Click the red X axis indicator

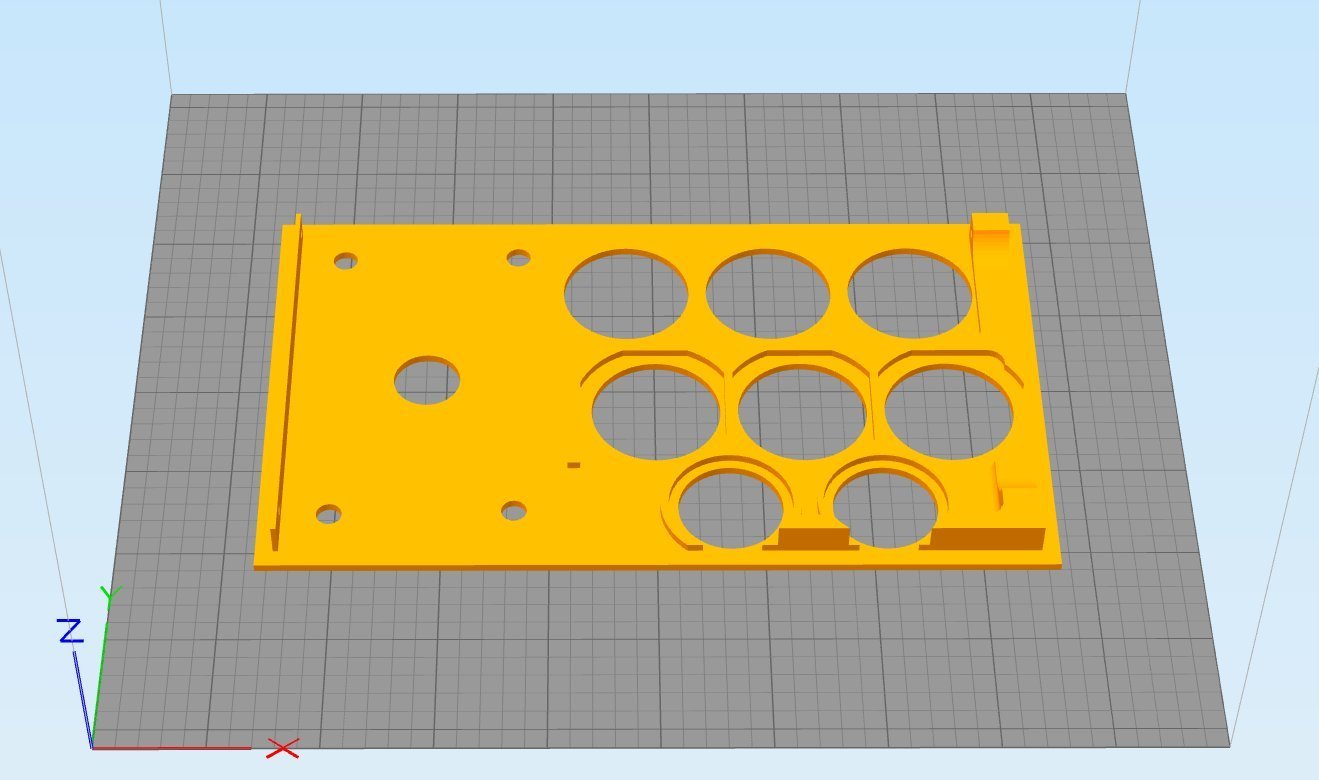(x=282, y=747)
